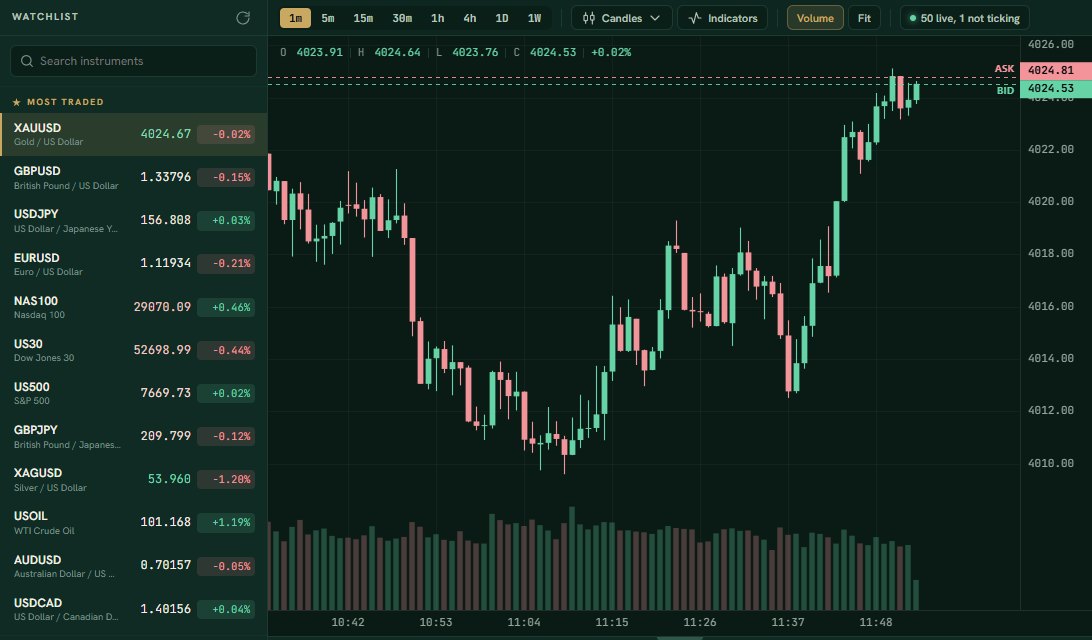
Task: Focus the Search instruments field
Action: pyautogui.click(x=134, y=61)
